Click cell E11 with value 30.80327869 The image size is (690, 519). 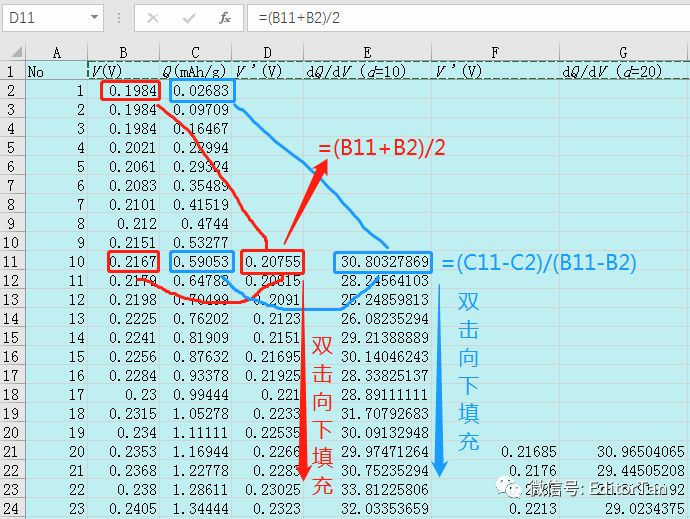pos(367,262)
